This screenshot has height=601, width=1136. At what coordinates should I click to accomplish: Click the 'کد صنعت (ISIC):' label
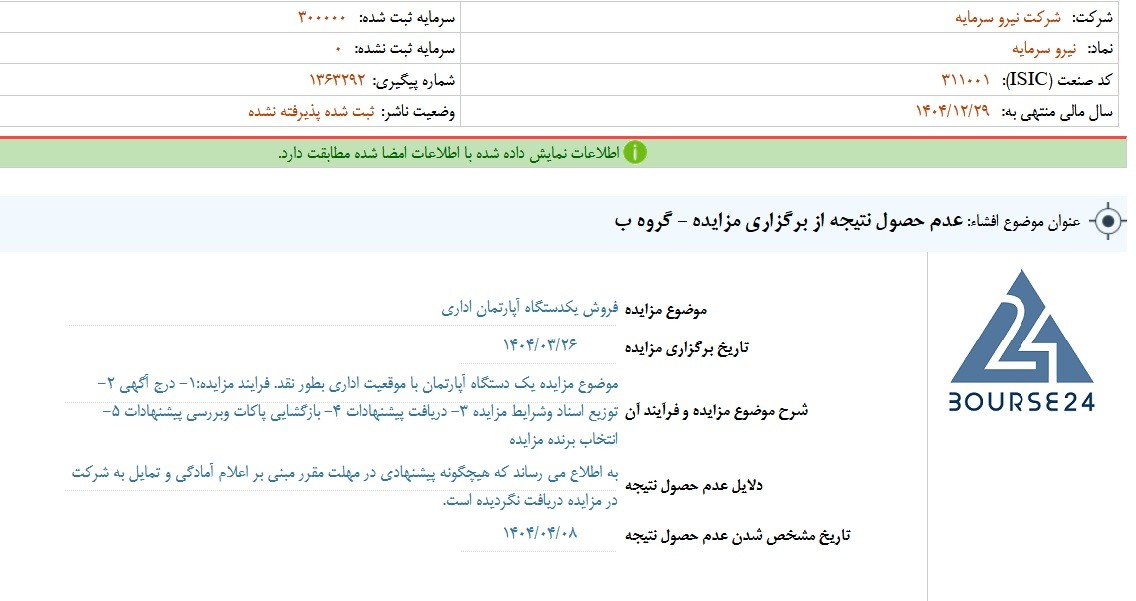click(1057, 80)
